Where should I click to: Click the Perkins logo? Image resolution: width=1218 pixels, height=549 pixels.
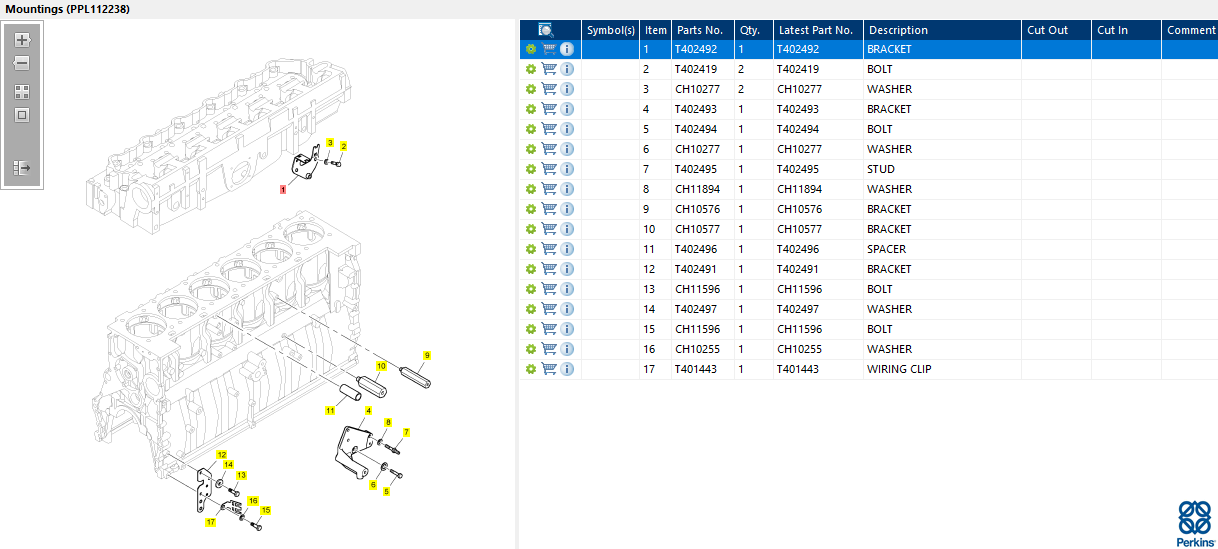coord(1194,523)
